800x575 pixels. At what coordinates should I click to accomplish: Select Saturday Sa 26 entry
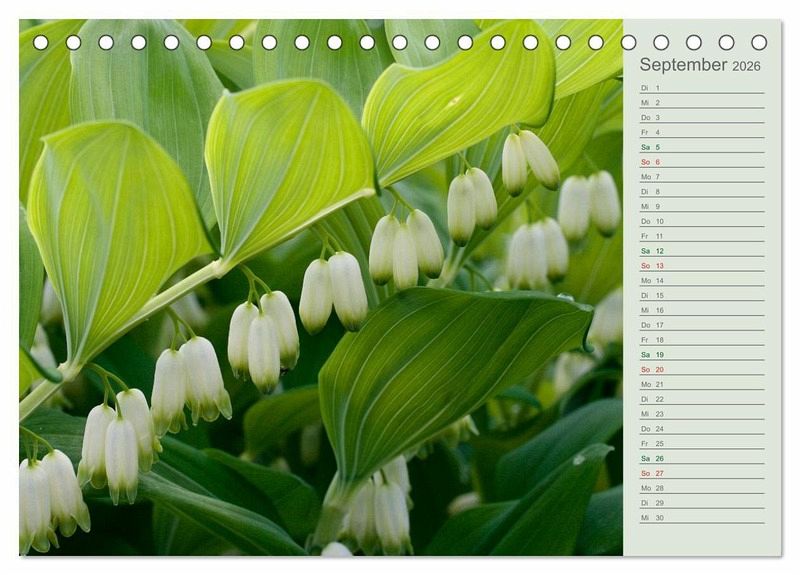click(701, 458)
